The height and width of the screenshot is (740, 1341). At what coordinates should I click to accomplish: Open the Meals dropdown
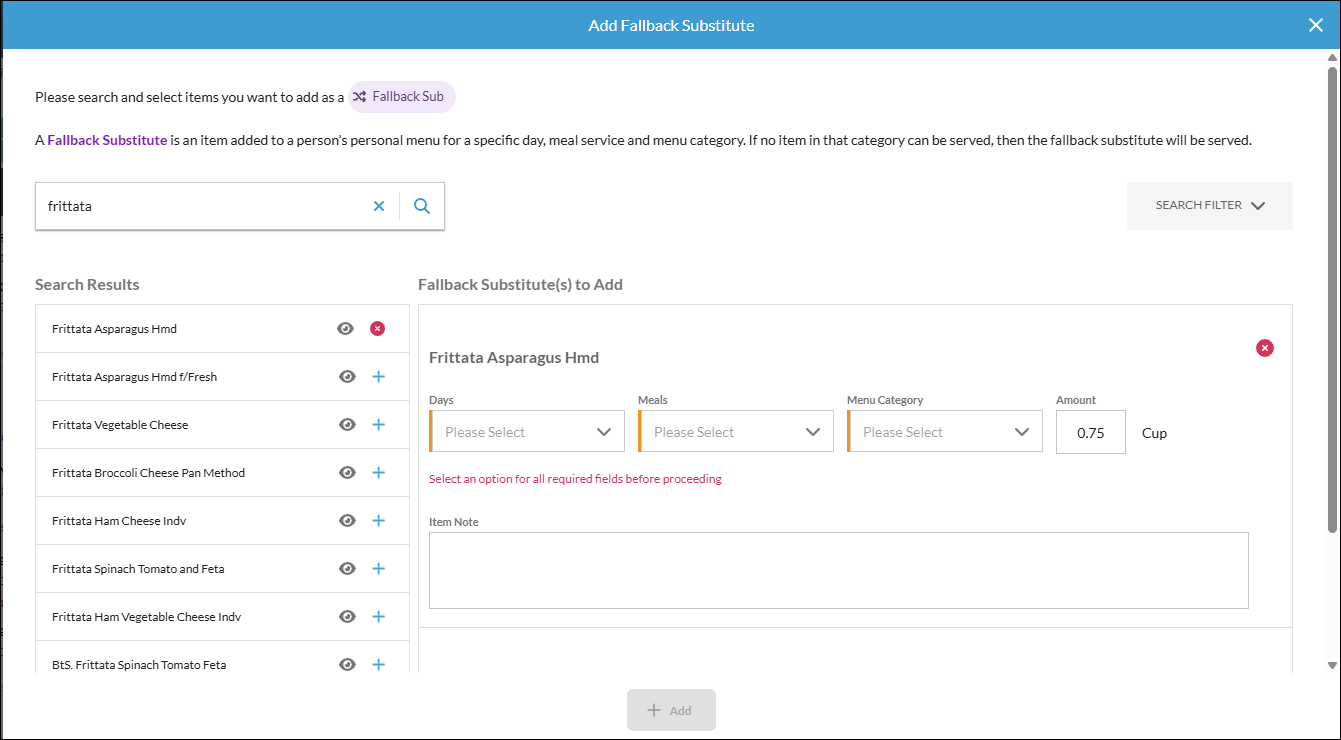736,431
